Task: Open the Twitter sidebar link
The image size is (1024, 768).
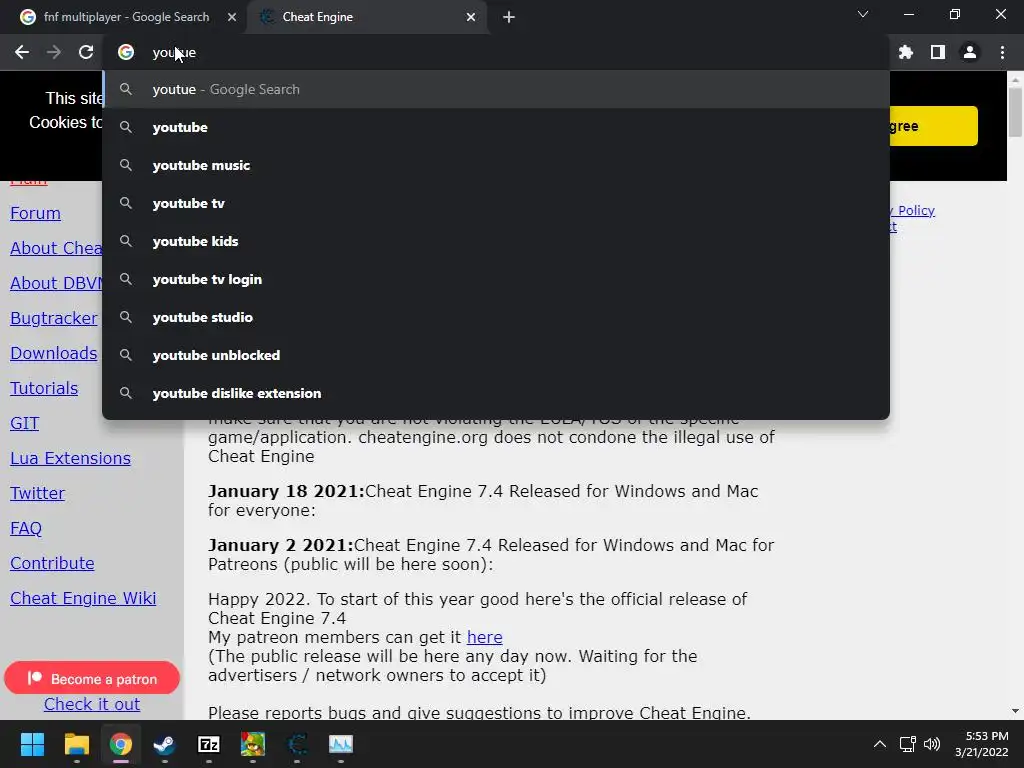Action: (37, 493)
